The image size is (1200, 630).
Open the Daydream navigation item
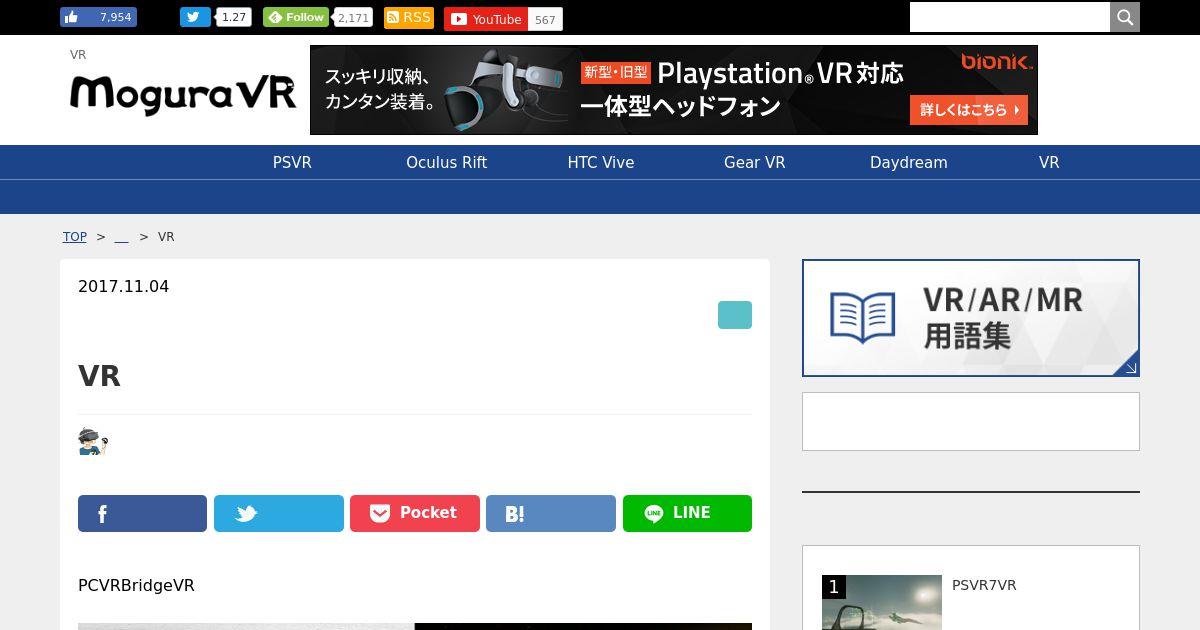909,162
